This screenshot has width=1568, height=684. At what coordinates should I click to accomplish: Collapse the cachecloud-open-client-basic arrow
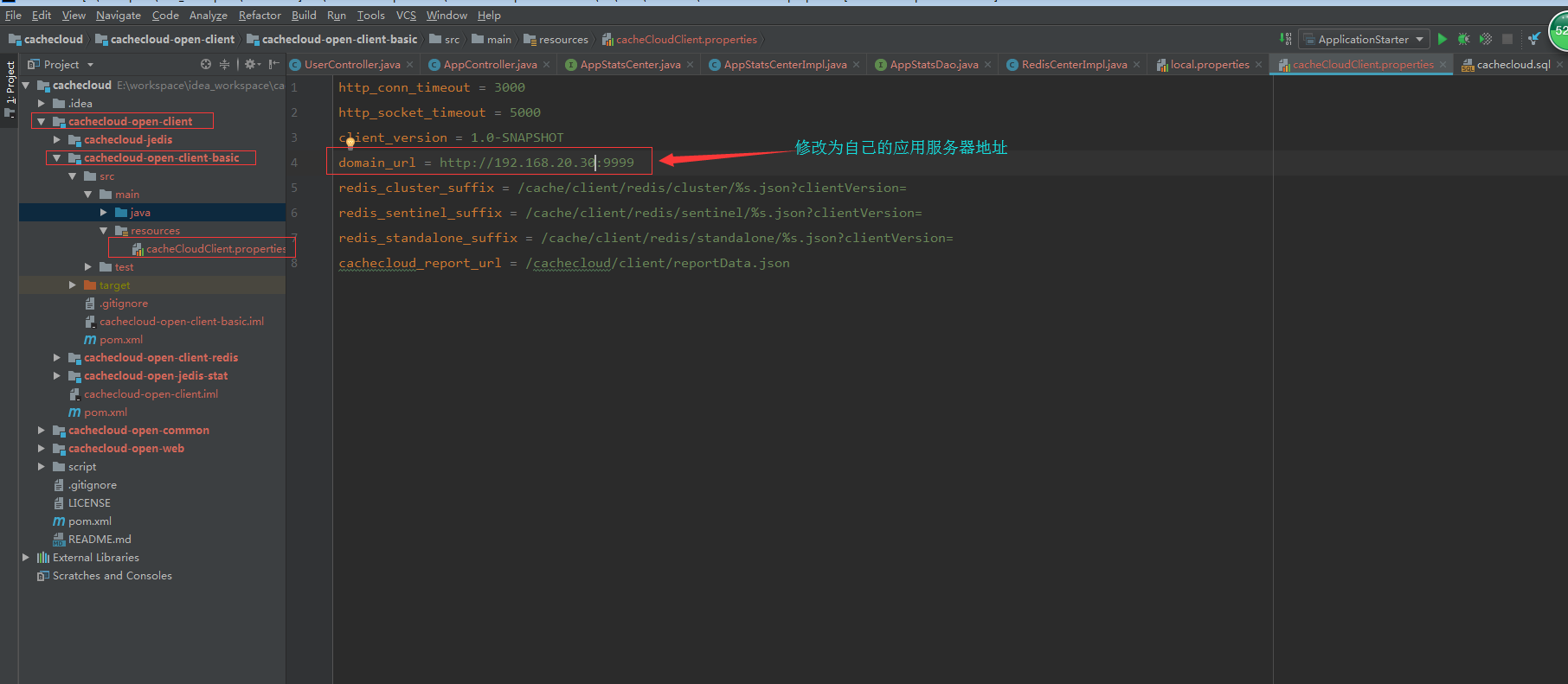57,157
